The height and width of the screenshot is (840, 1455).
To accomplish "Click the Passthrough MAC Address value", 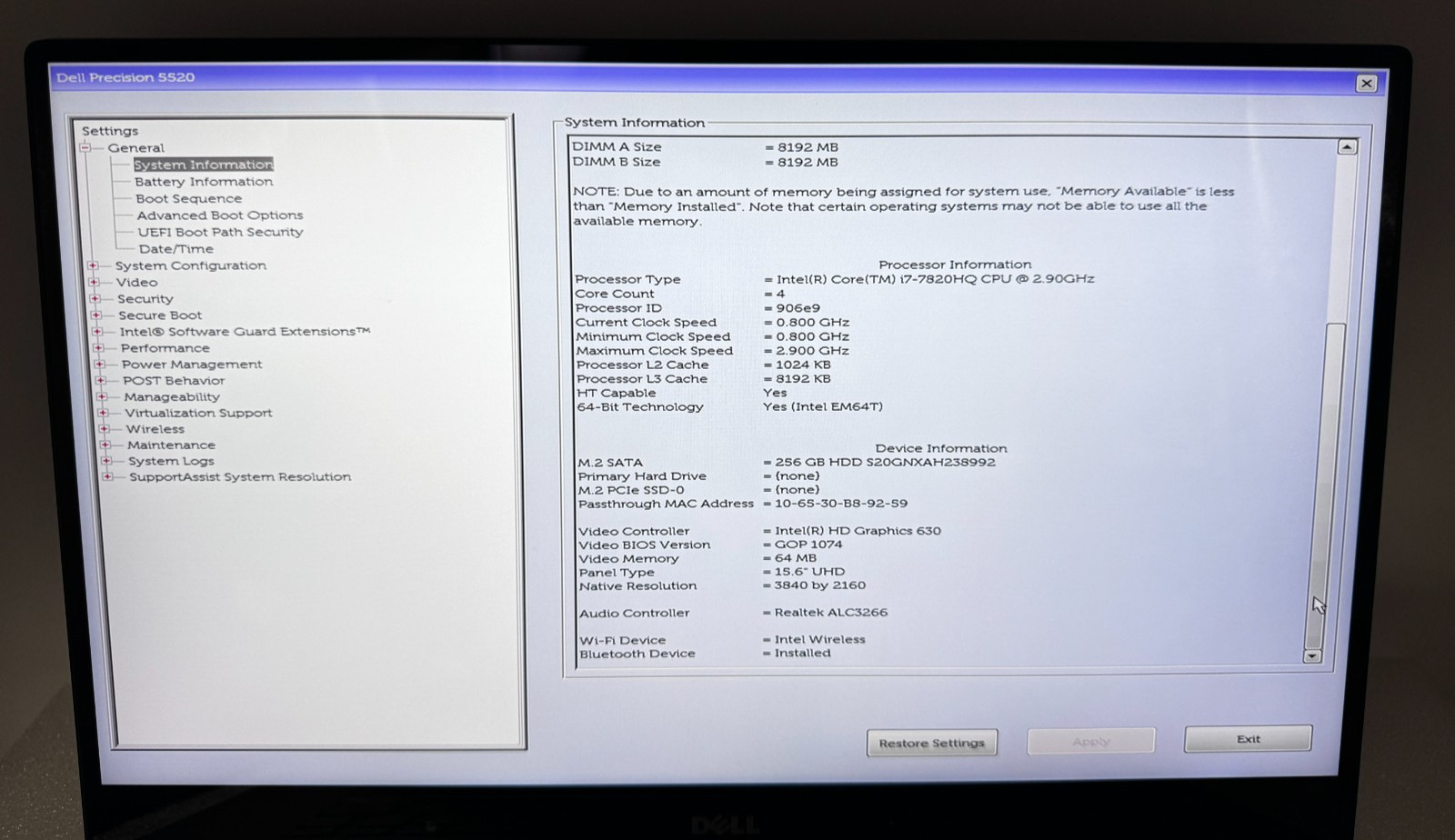I will click(841, 504).
